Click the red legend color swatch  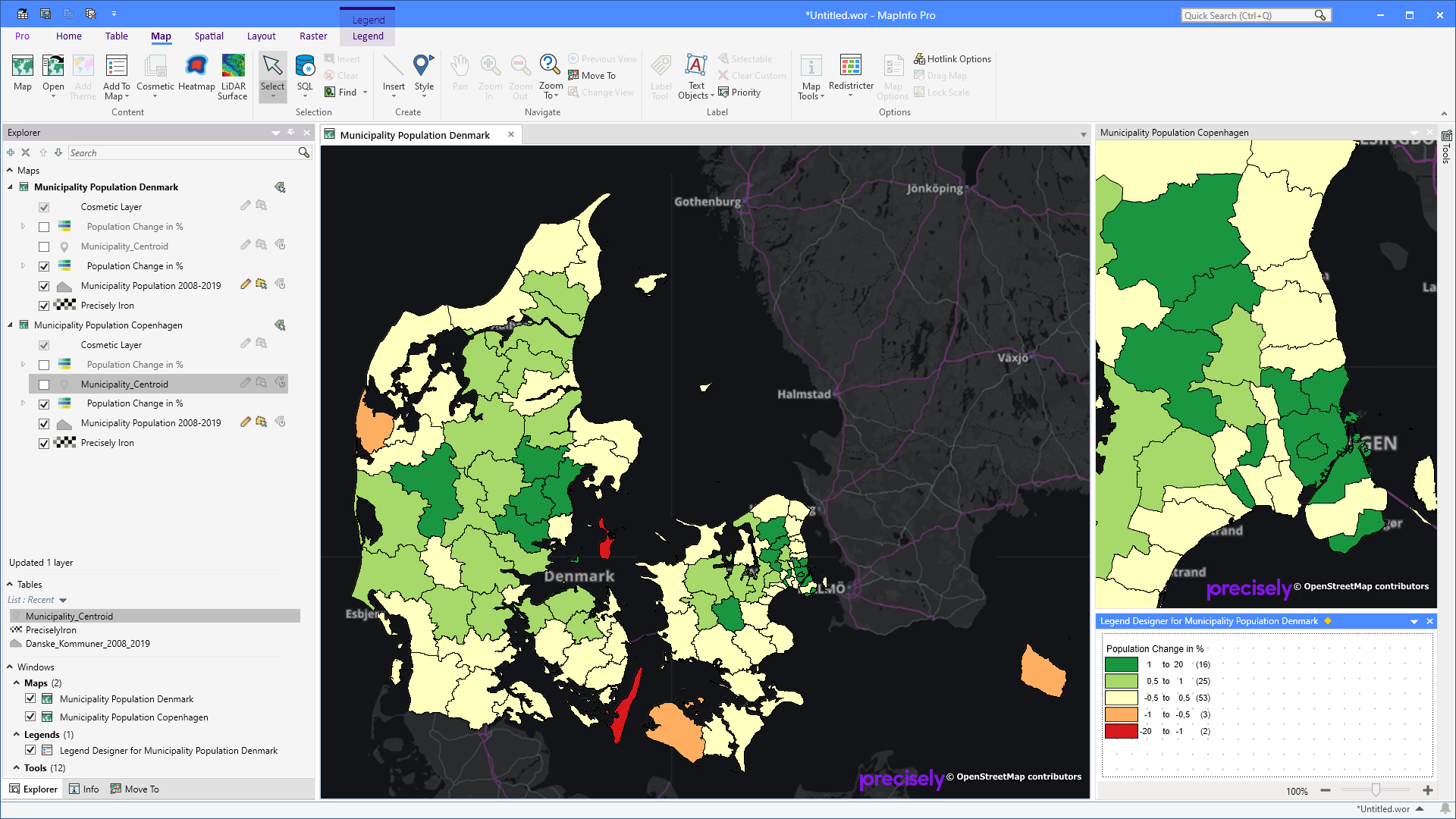pyautogui.click(x=1120, y=731)
